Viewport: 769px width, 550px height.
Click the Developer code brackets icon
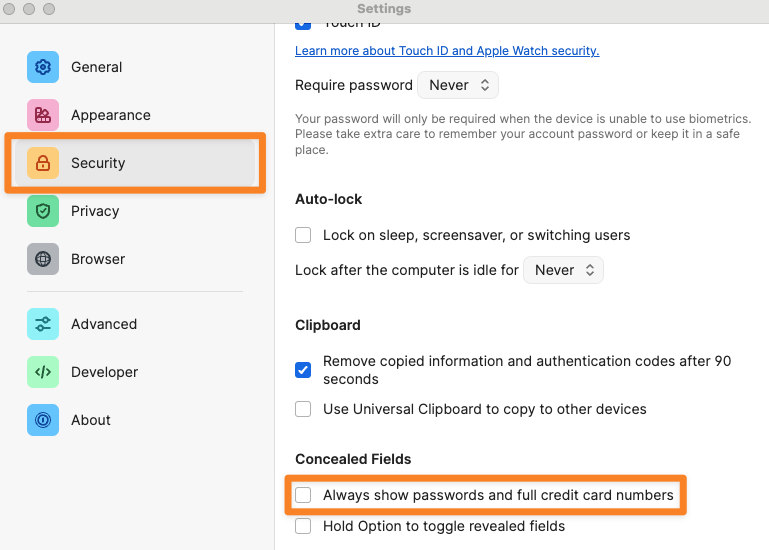pos(43,372)
